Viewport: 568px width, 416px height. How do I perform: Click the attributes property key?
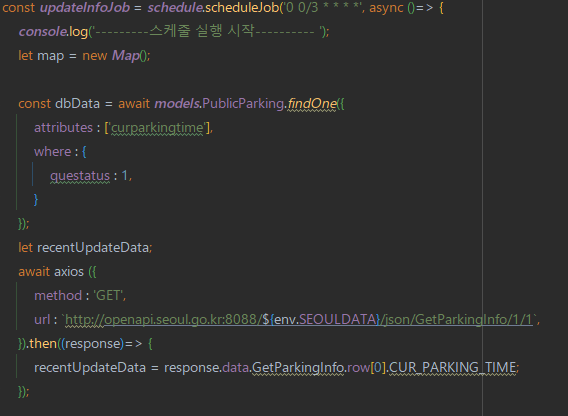[63, 128]
